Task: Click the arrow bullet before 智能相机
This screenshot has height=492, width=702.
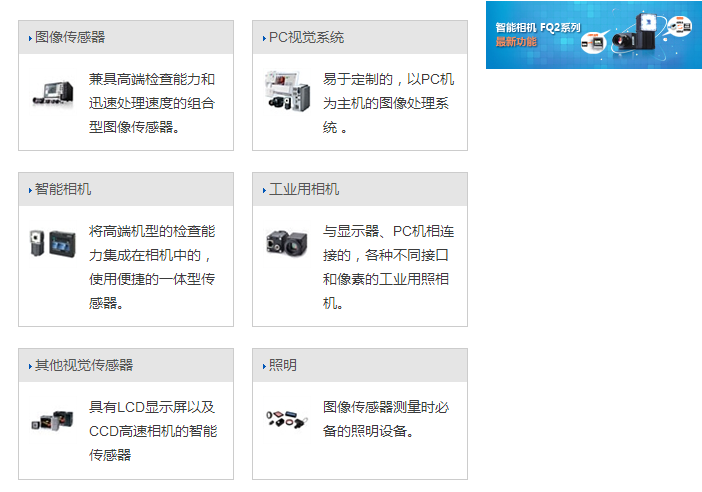Action: pyautogui.click(x=30, y=190)
